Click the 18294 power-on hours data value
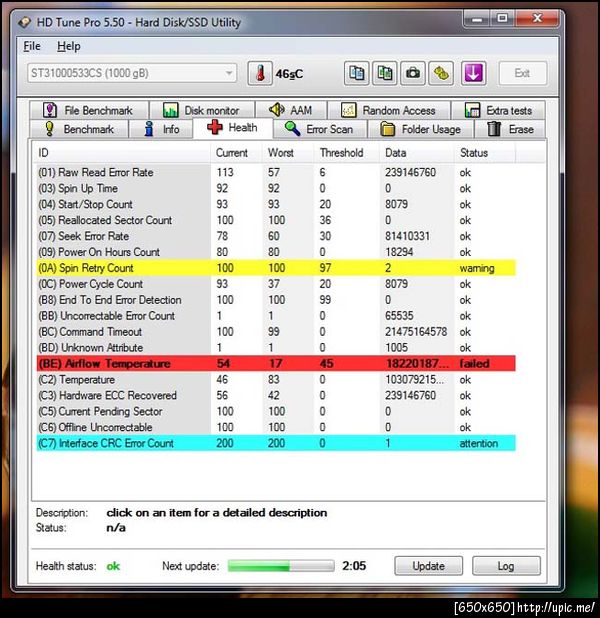Image resolution: width=600 pixels, height=618 pixels. tap(399, 252)
